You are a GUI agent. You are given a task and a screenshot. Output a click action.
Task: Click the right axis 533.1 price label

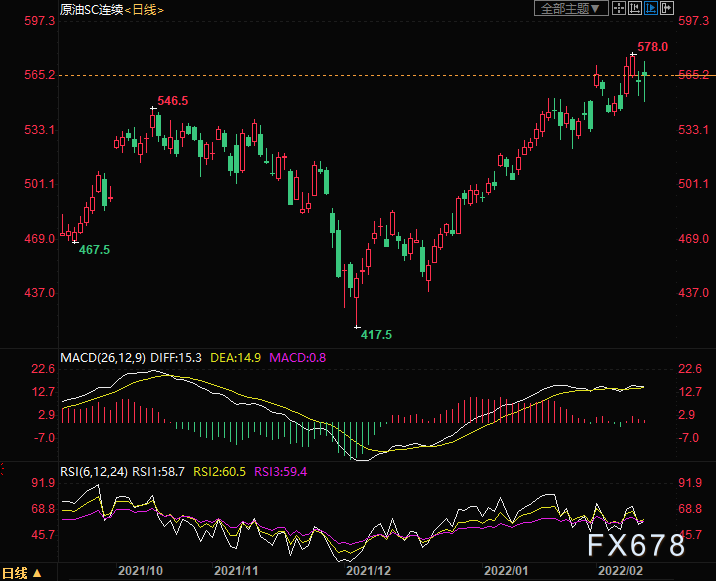coord(694,130)
